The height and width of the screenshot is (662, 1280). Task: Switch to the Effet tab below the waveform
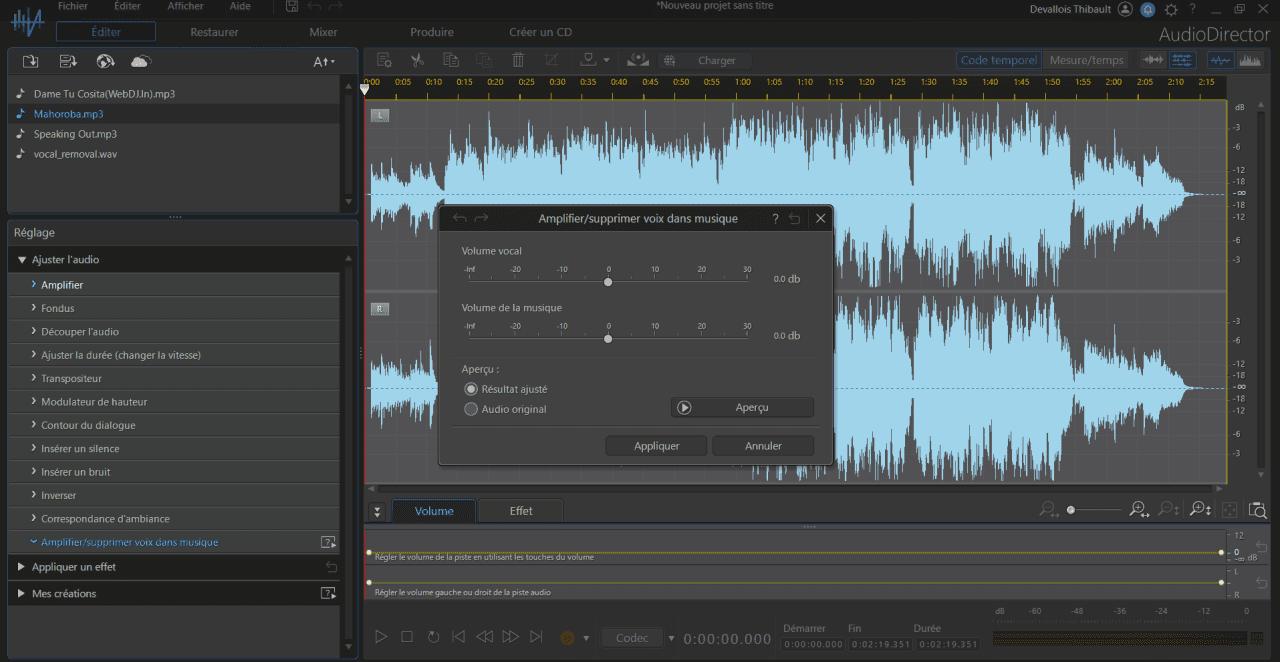tap(521, 510)
